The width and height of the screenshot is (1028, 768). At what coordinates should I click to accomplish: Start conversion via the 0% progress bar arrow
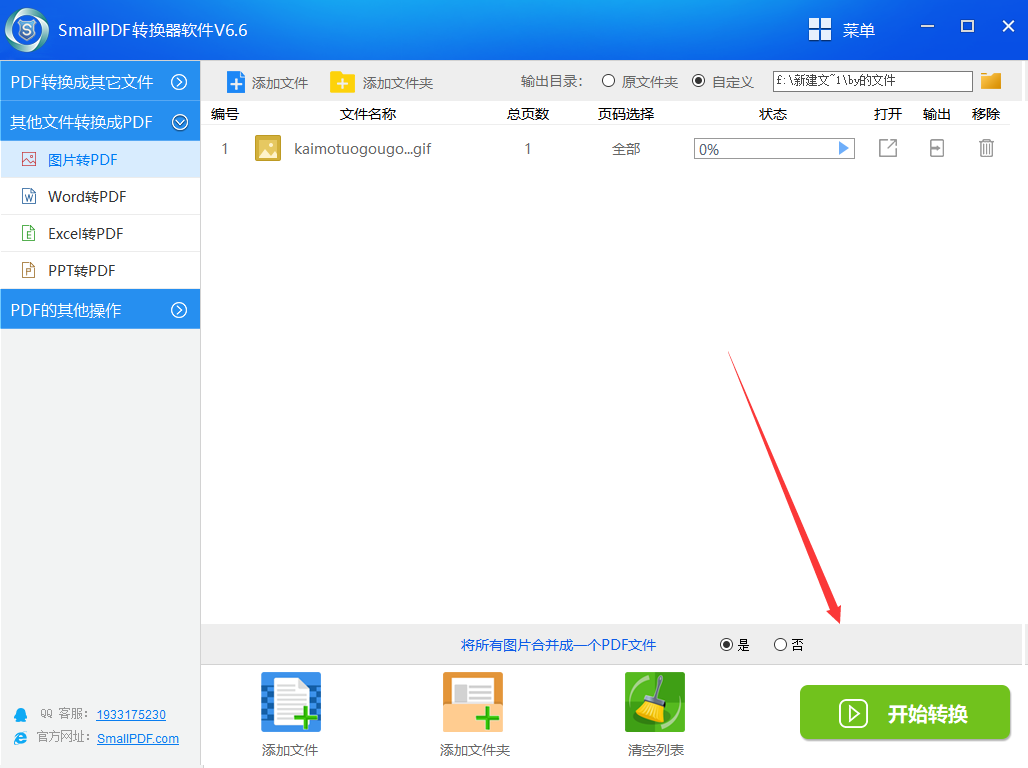(844, 149)
